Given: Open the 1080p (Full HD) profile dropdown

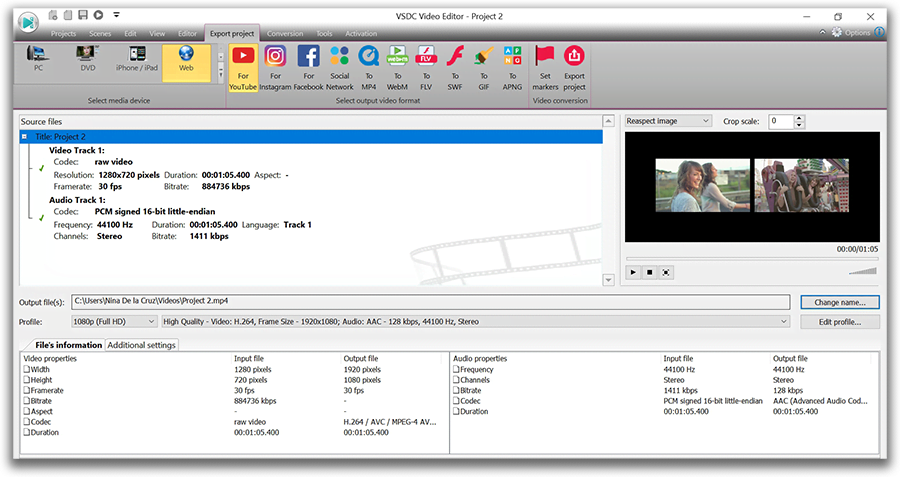Looking at the screenshot, I should coord(114,321).
